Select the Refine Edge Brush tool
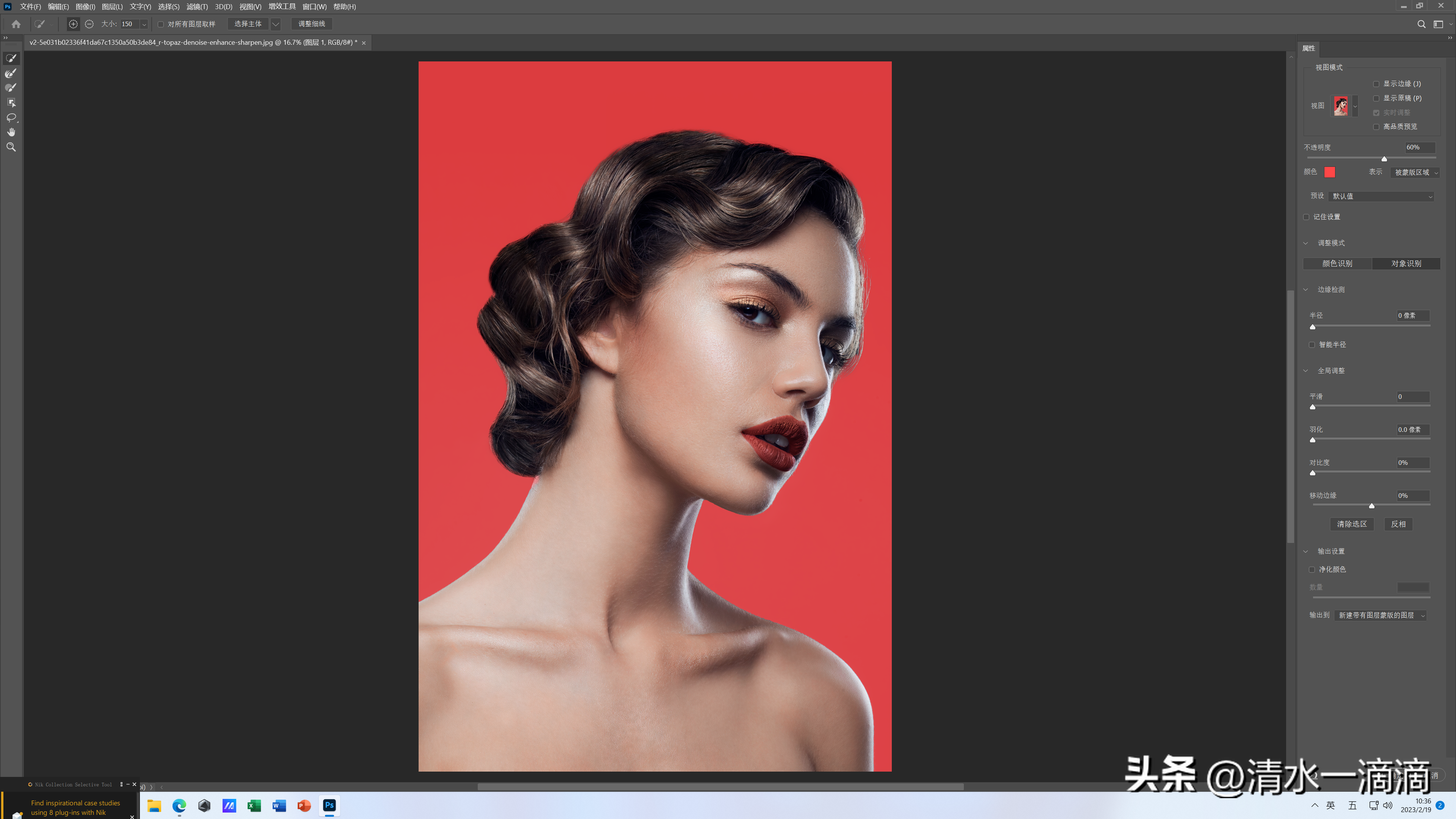1456x819 pixels. coord(11,73)
